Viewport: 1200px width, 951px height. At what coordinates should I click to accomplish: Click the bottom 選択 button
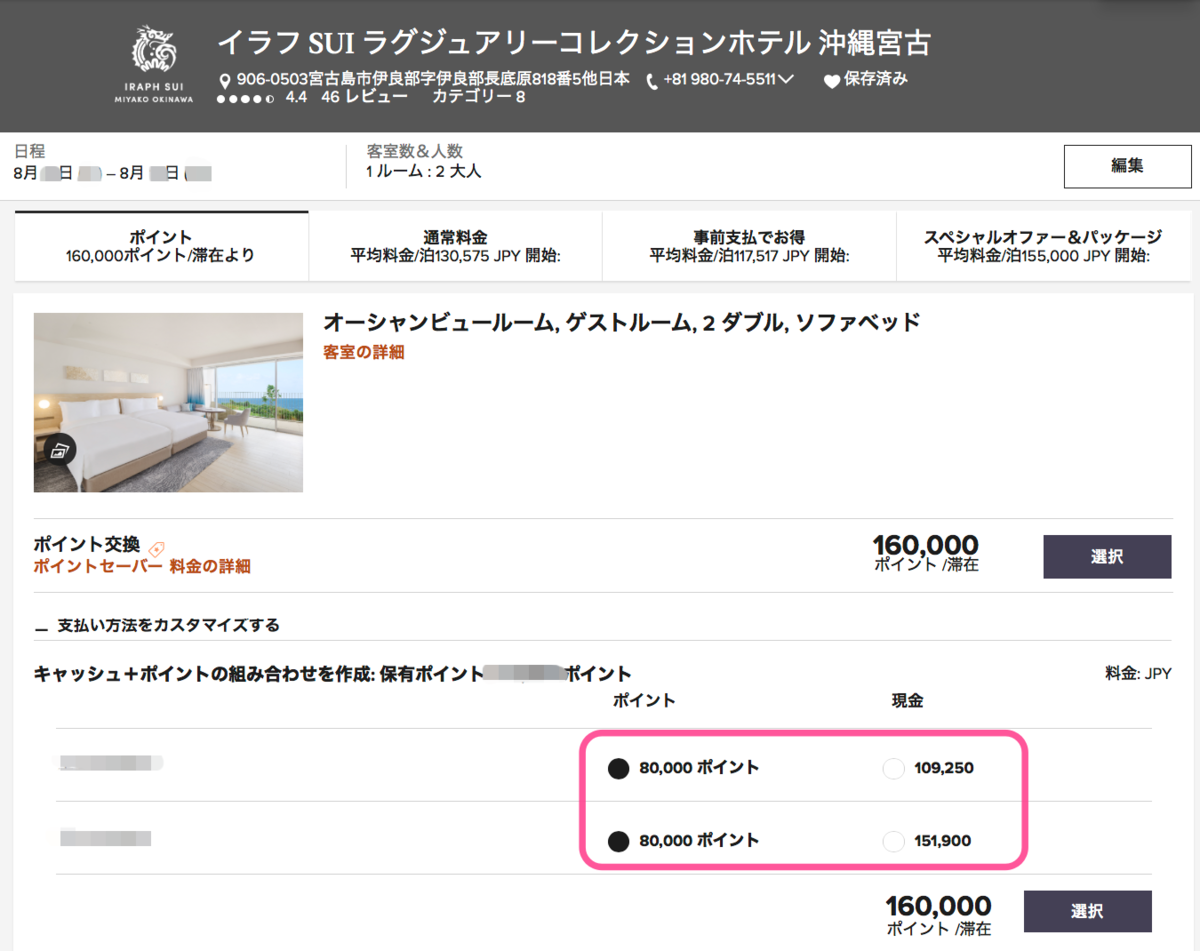pos(1087,911)
